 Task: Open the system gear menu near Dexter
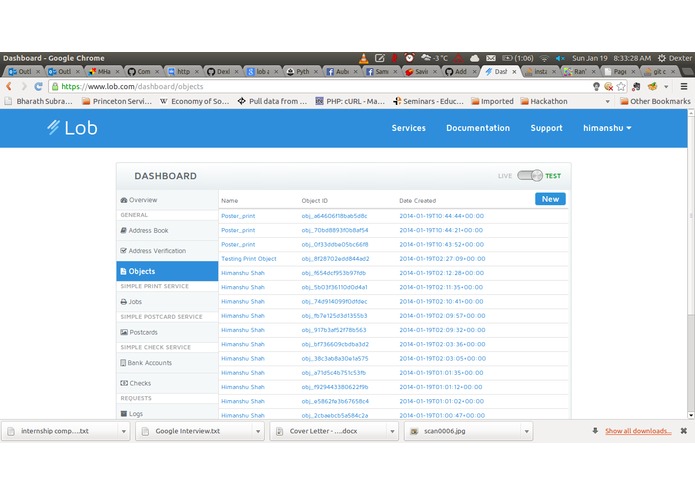[x=662, y=58]
